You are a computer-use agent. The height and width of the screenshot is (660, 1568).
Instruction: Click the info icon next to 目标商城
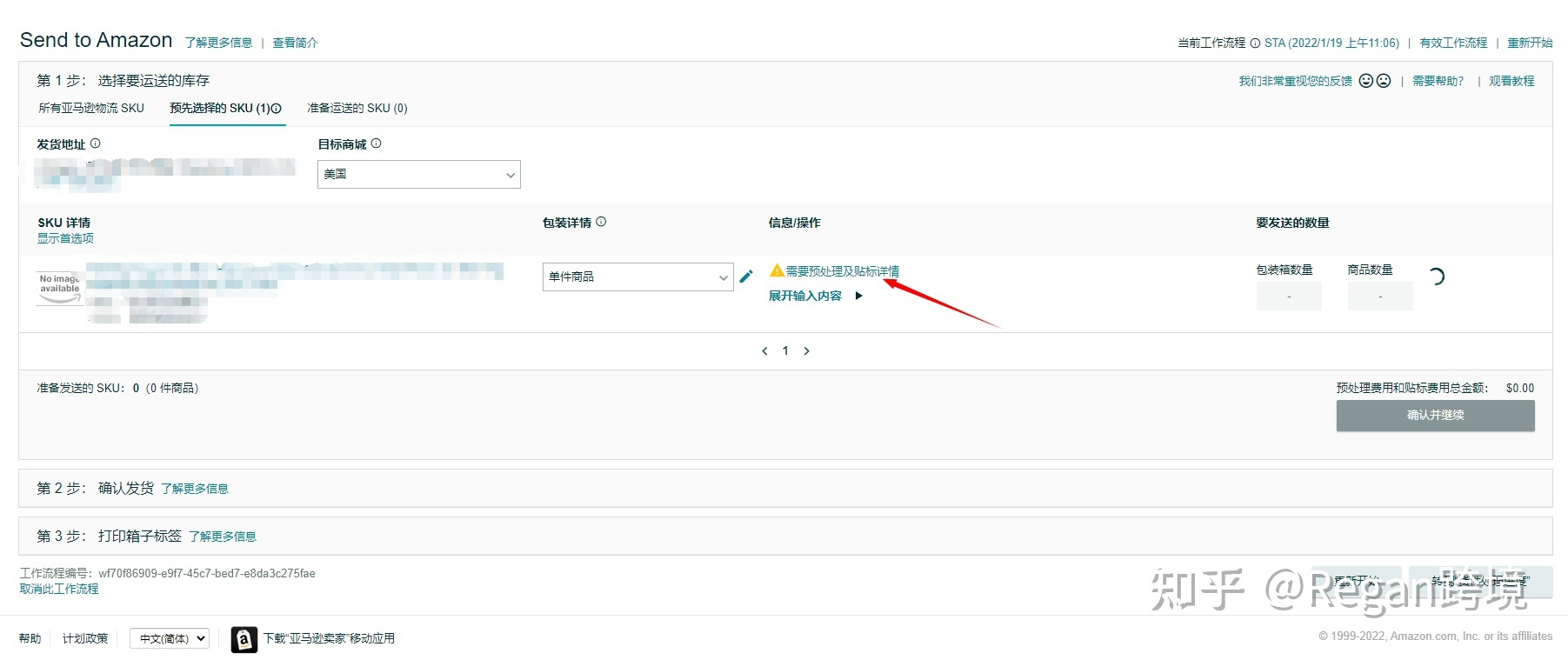(377, 143)
